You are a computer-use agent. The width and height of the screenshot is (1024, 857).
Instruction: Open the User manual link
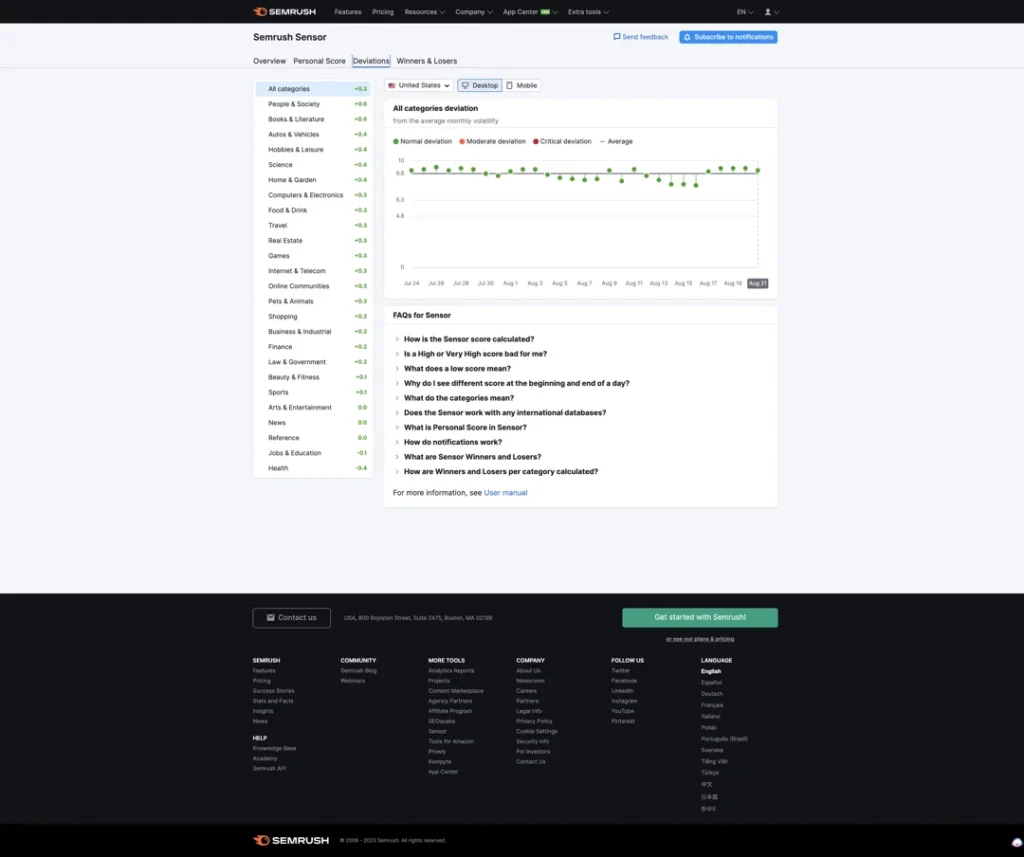(x=505, y=493)
